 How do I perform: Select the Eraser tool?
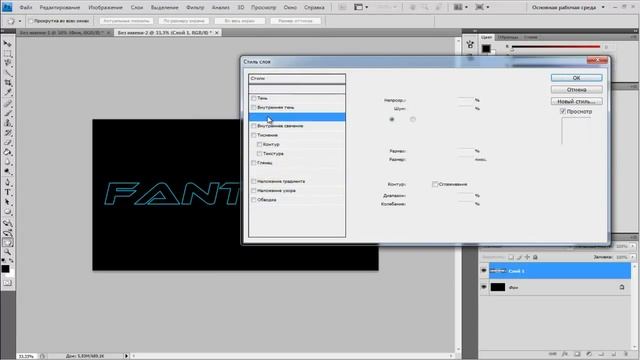[x=7, y=143]
